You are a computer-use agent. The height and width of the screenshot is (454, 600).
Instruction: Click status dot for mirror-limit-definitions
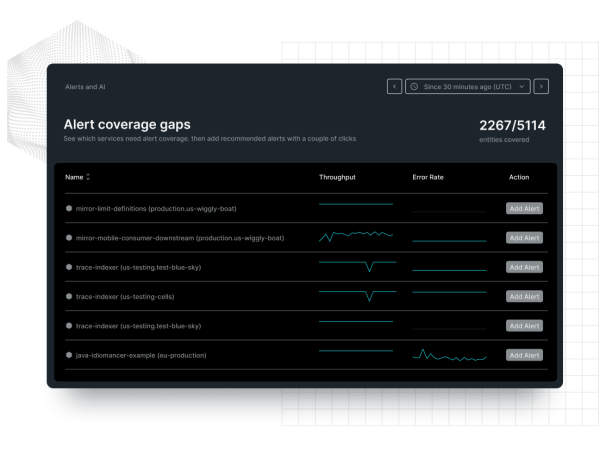[69, 208]
